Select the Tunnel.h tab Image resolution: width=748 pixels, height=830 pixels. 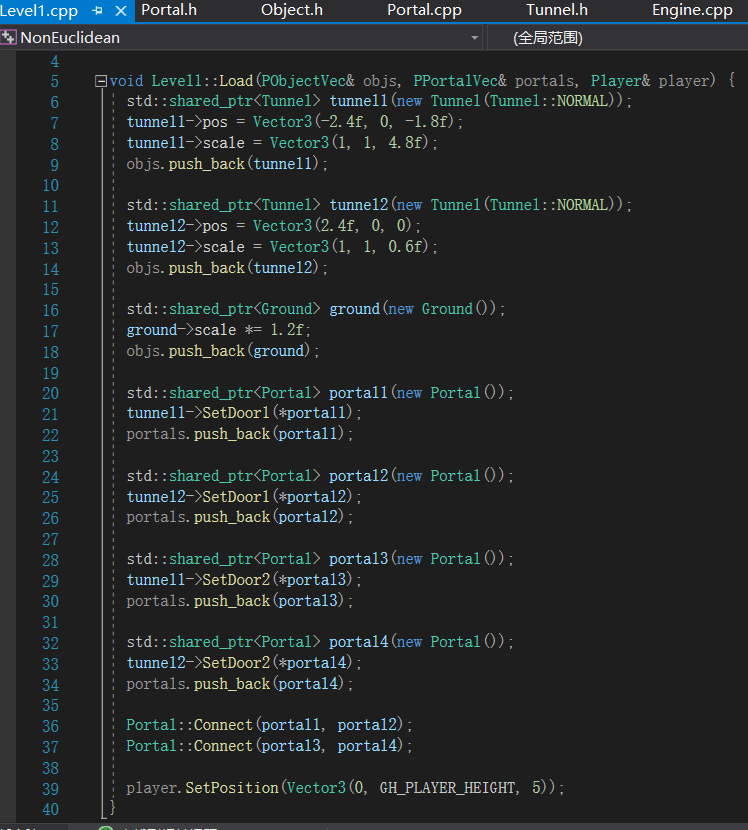coord(557,11)
